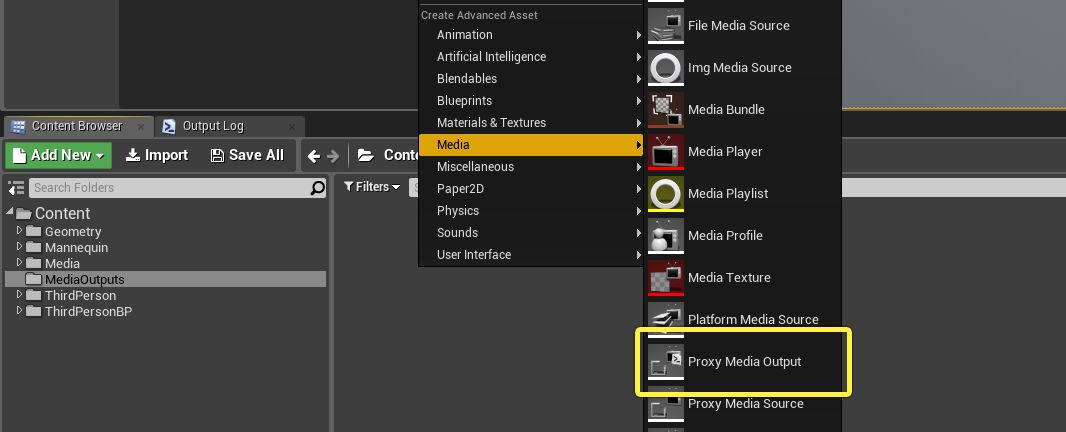Choose Media Player label in submenu
1066x432 pixels.
click(725, 152)
